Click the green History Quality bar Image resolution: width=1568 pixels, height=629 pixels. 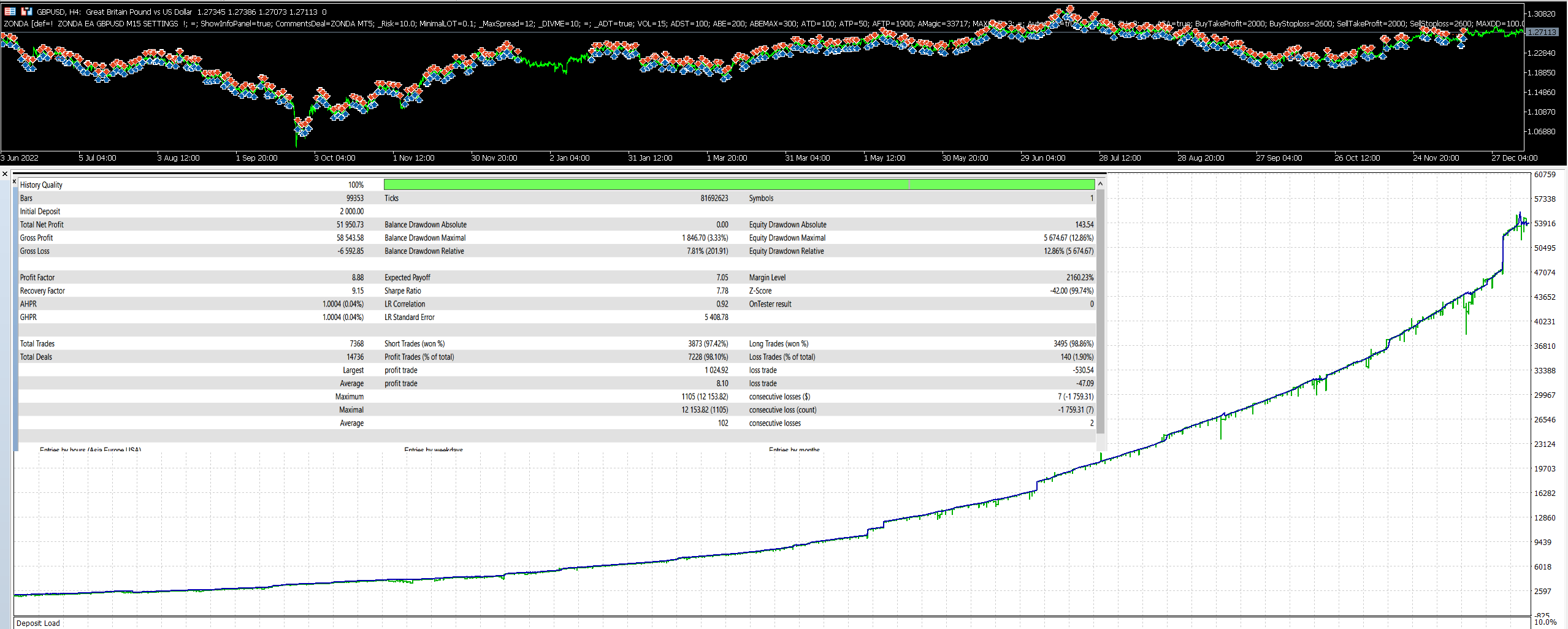click(x=738, y=185)
